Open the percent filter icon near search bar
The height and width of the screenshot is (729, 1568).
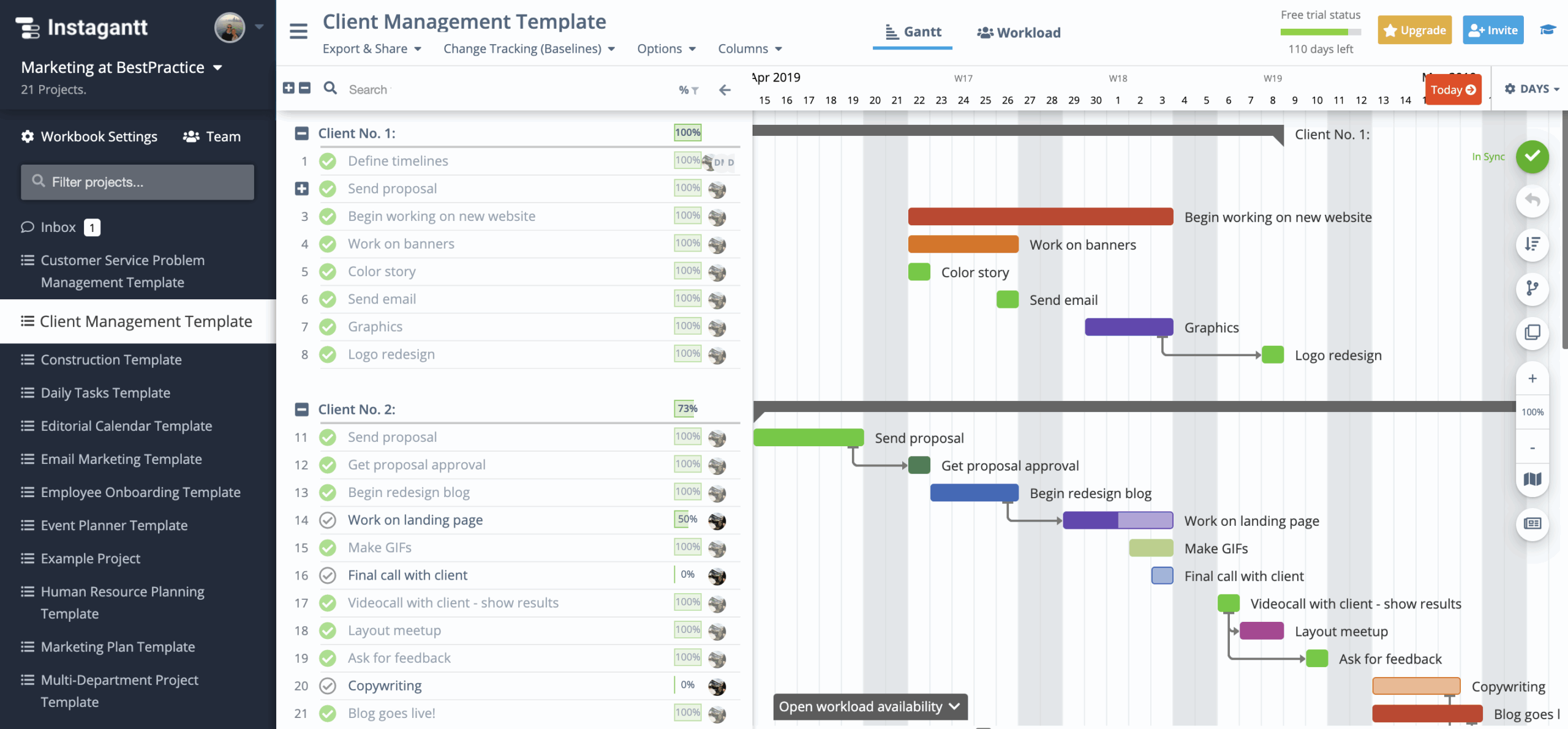pos(687,89)
